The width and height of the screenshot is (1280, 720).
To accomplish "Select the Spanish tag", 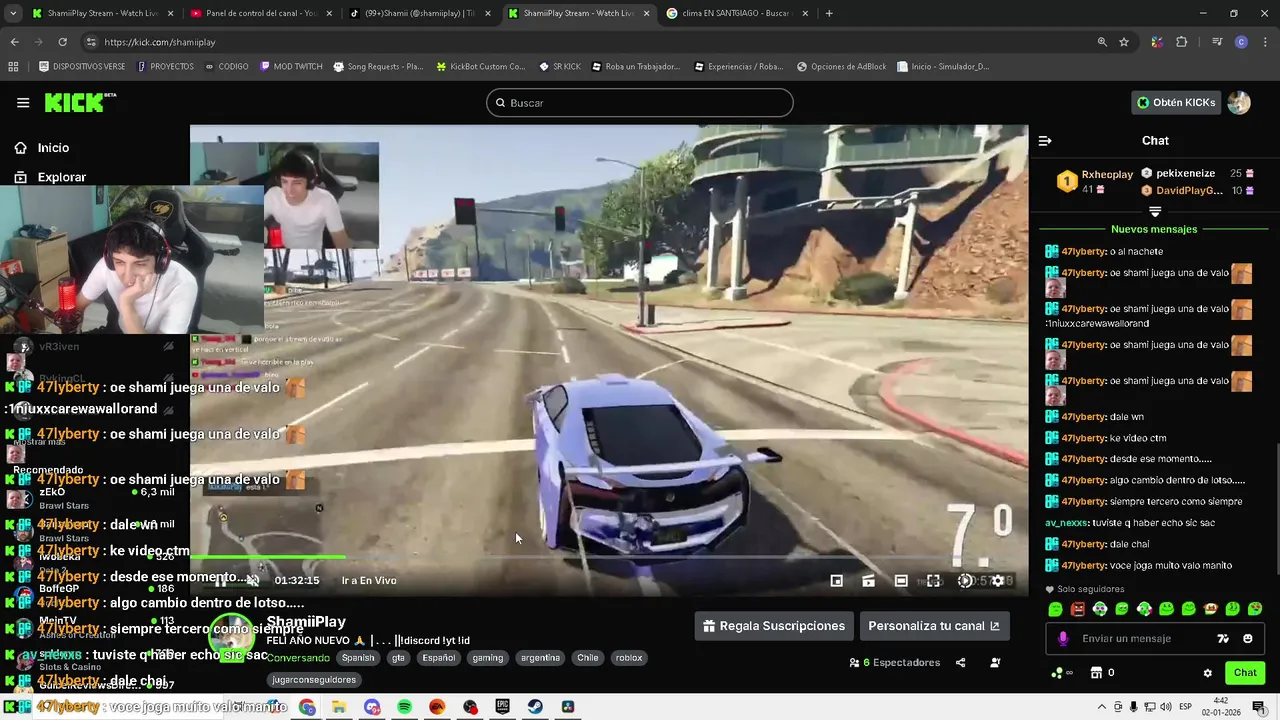I will click(x=358, y=658).
